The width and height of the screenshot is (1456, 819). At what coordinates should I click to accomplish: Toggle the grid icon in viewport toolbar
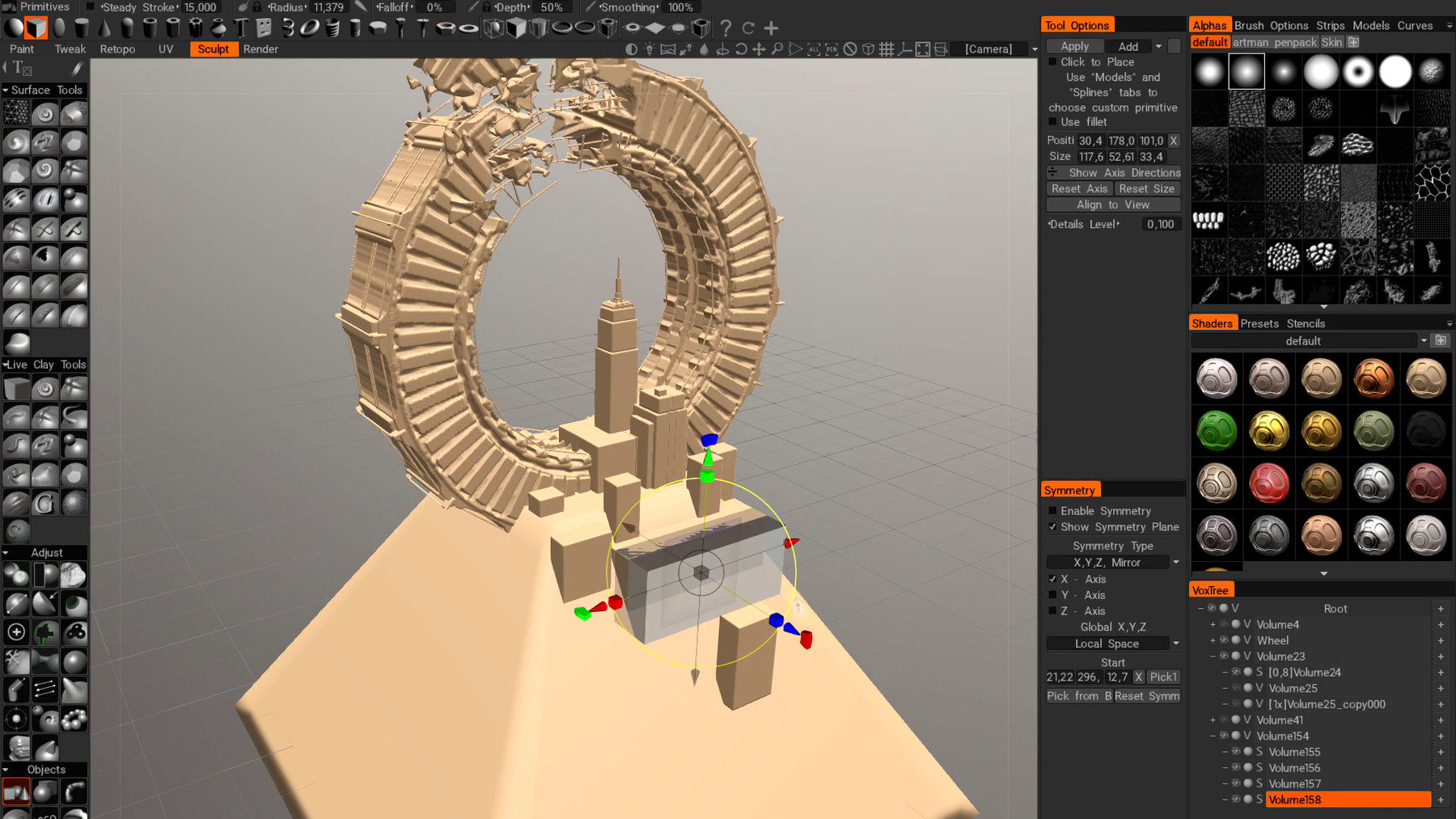pyautogui.click(x=887, y=49)
